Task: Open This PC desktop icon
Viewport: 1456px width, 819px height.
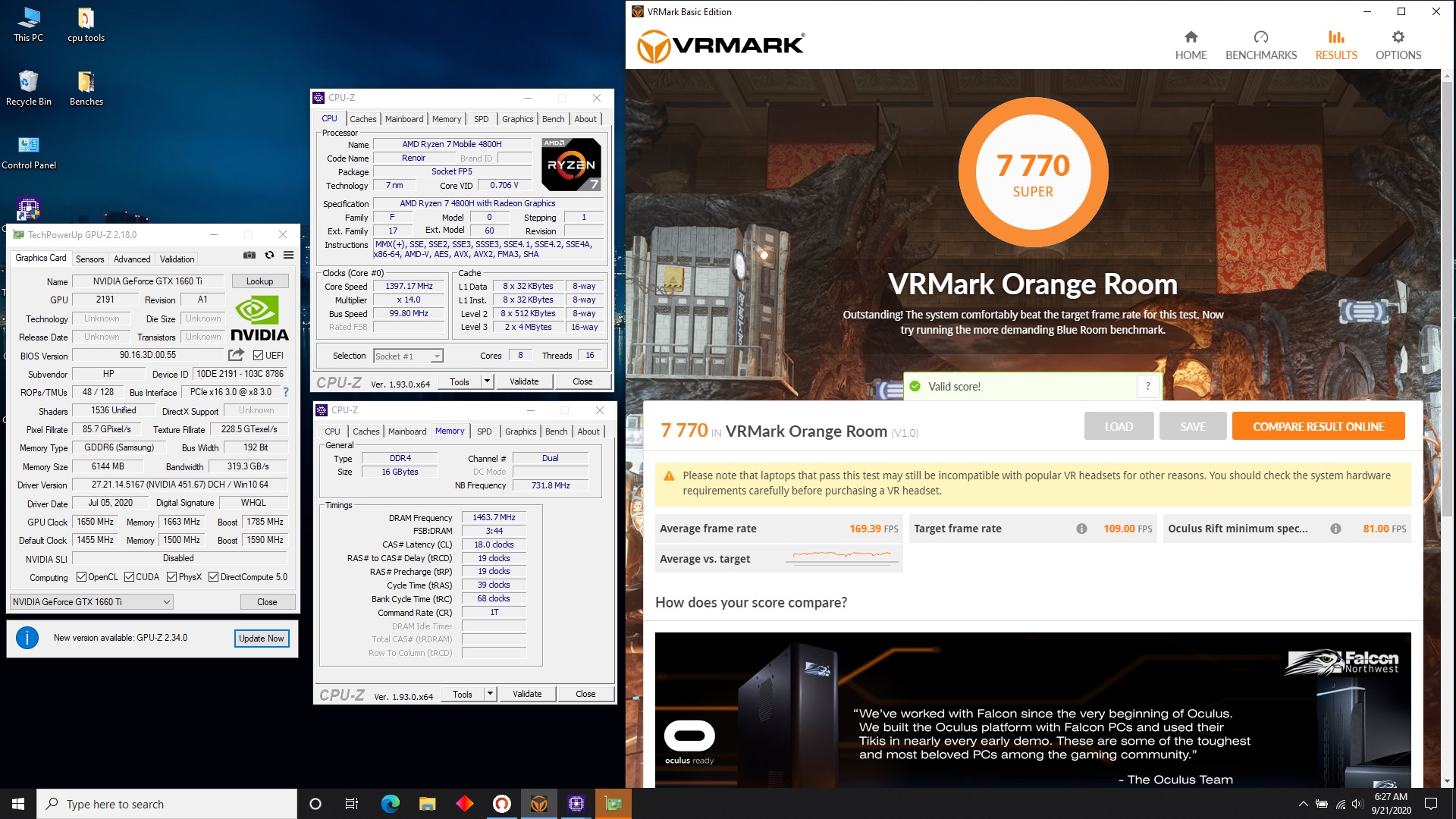Action: [x=28, y=25]
